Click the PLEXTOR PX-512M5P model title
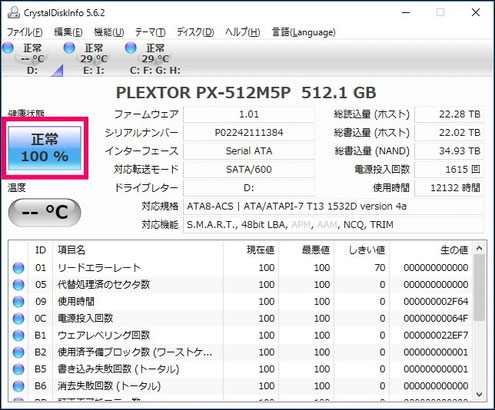The width and height of the screenshot is (495, 410). click(x=246, y=93)
